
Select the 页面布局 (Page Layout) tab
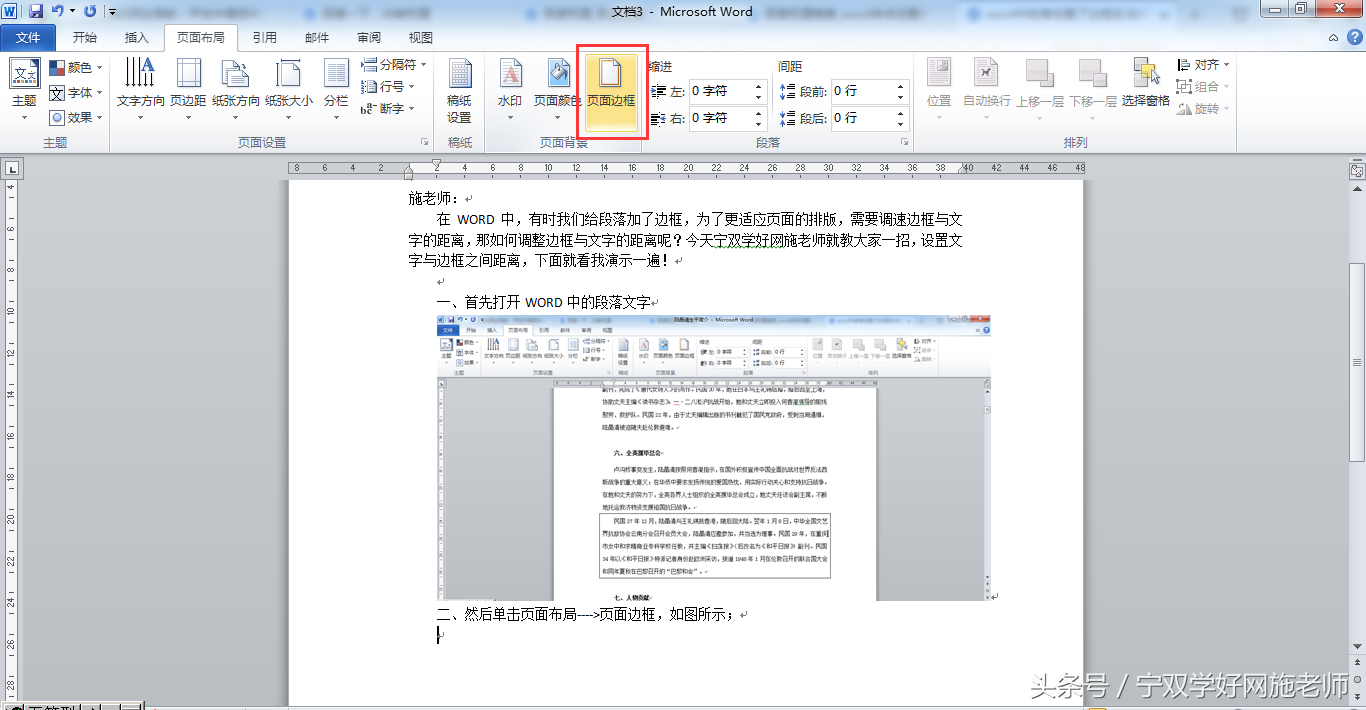pos(201,38)
